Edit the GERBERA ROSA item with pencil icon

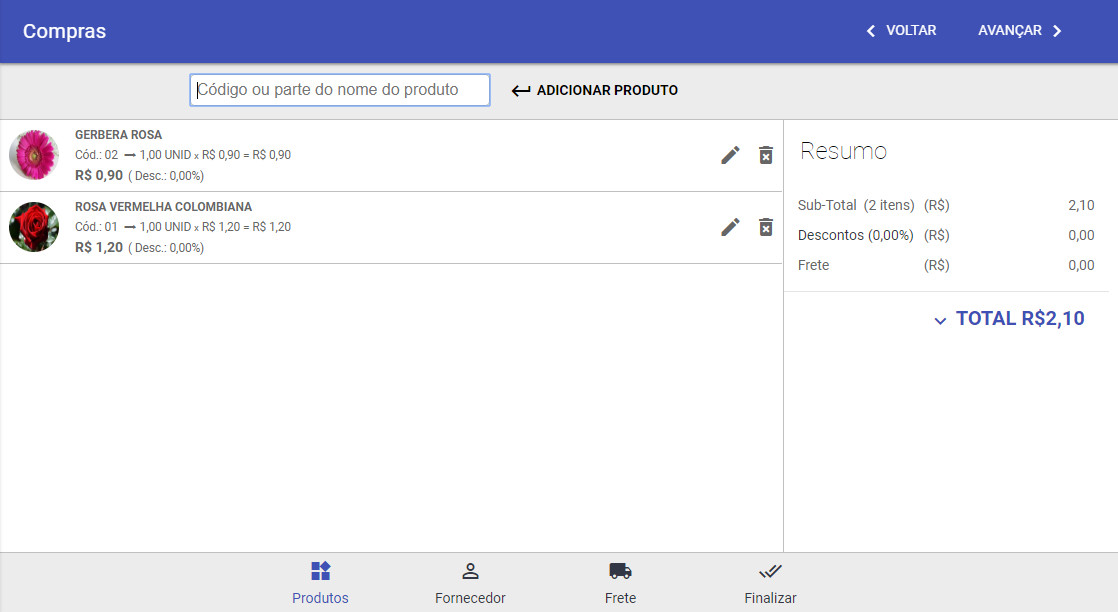[730, 155]
